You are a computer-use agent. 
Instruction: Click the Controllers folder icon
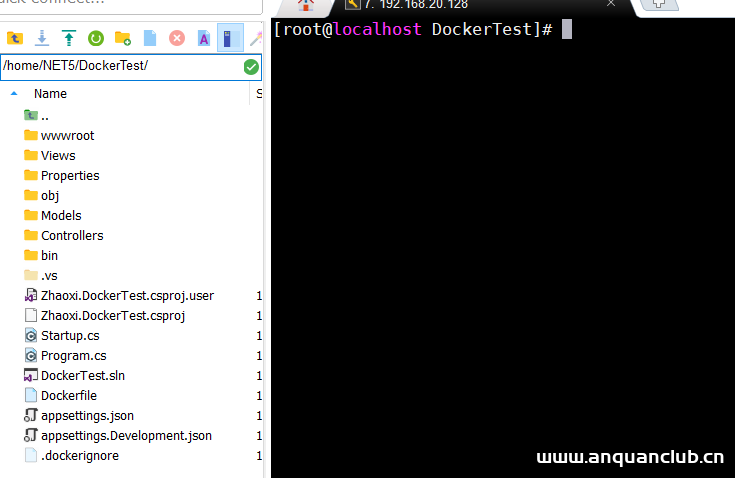point(31,235)
